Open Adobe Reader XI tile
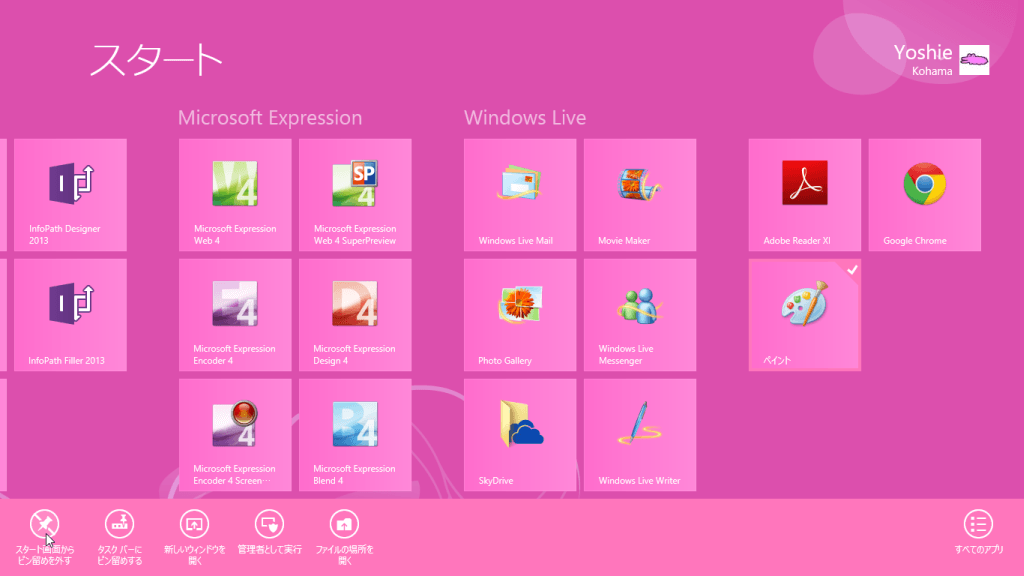Screen dimensions: 1024x576 [x=805, y=195]
